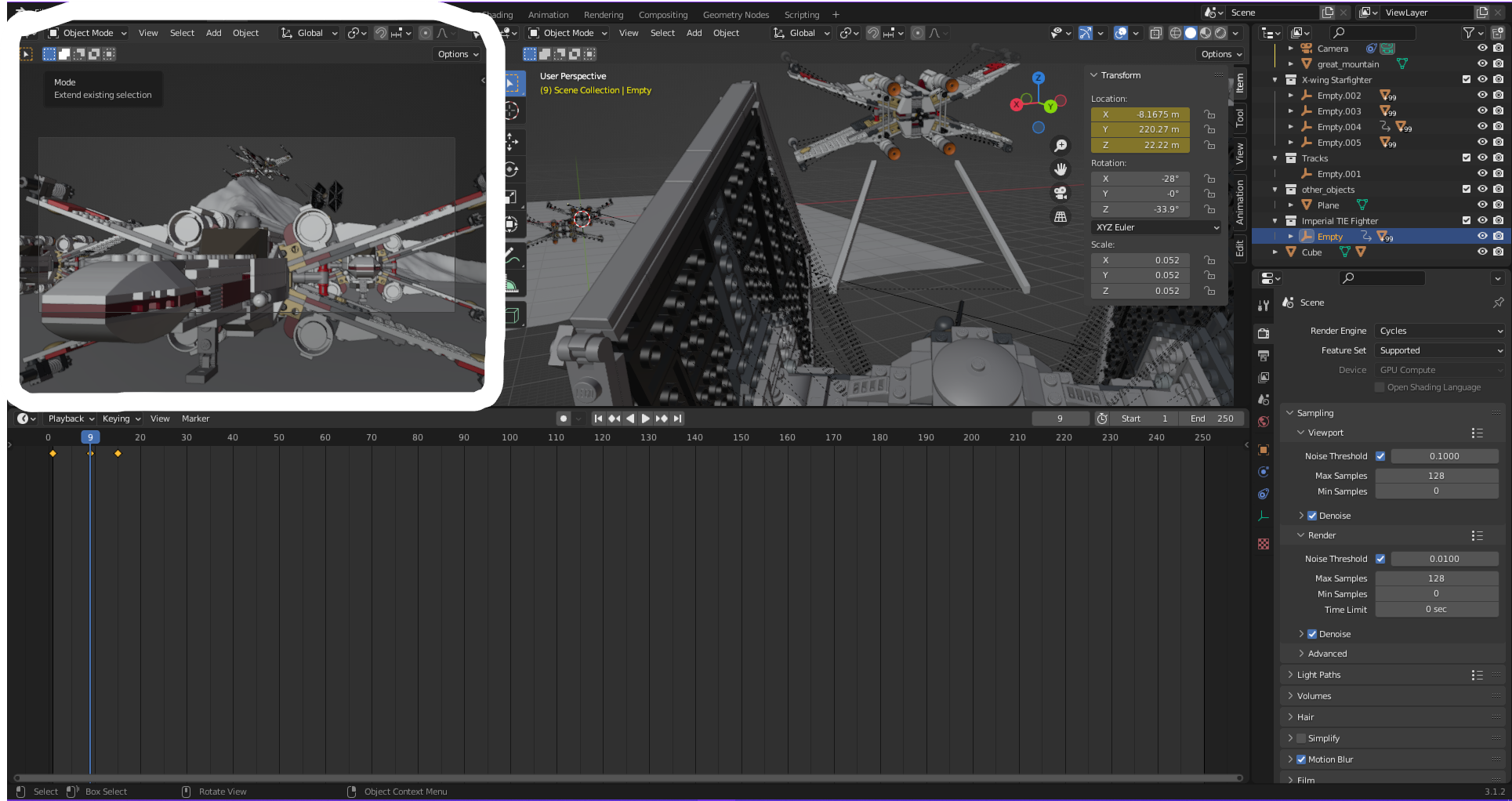The height and width of the screenshot is (801, 1512).
Task: Click the viewport pan hand icon
Action: 1061,169
